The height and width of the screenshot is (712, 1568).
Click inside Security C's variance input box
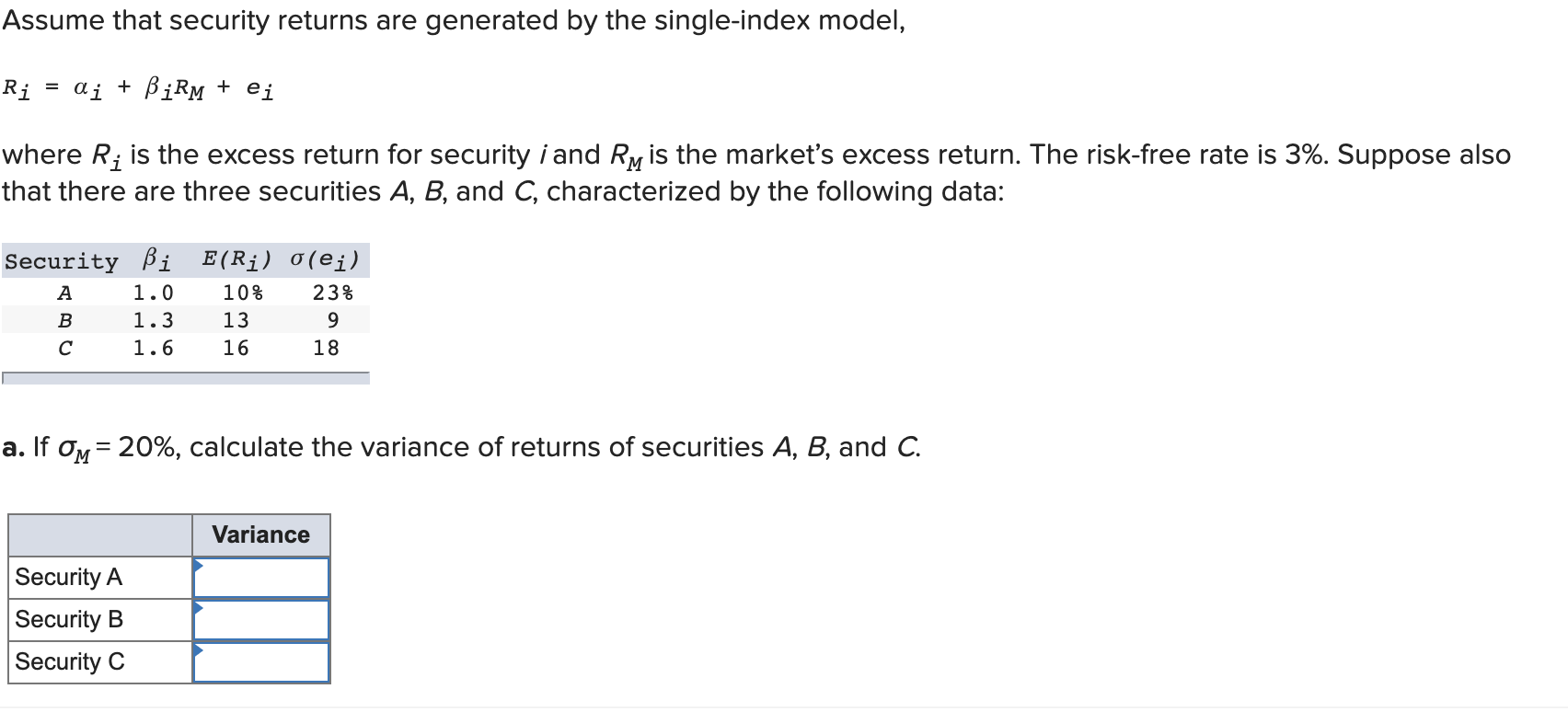click(267, 660)
